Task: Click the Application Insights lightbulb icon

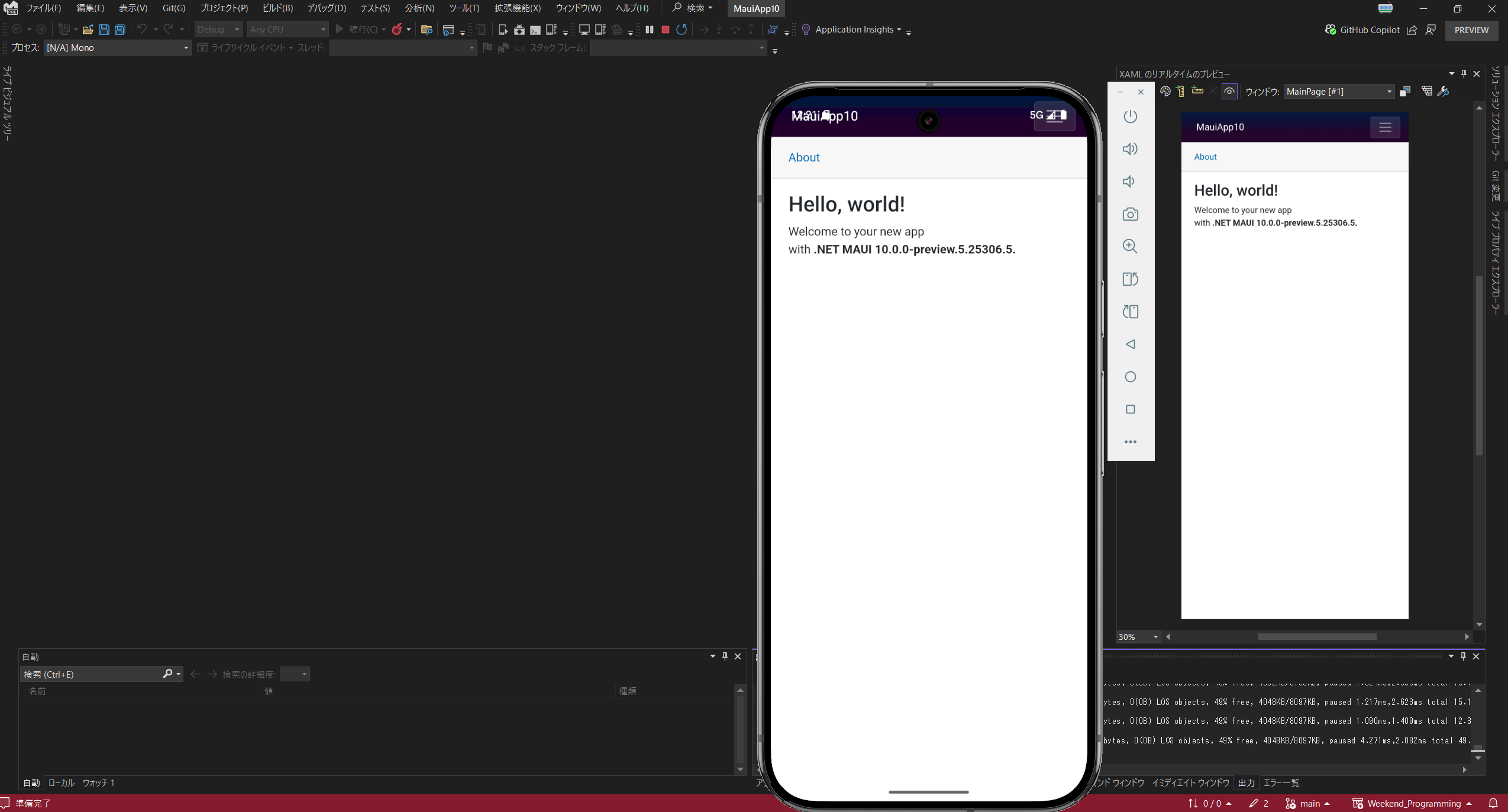Action: pyautogui.click(x=806, y=29)
